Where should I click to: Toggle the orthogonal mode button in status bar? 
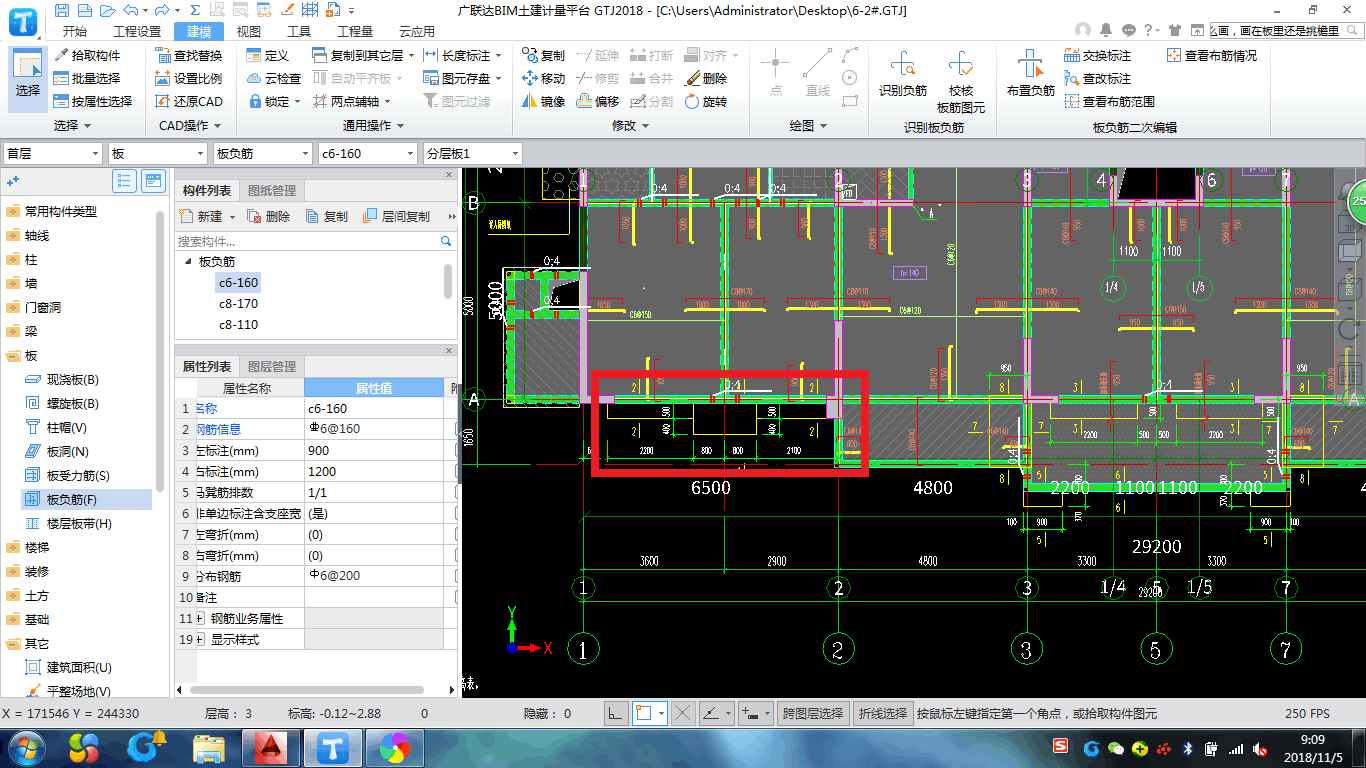click(x=616, y=713)
